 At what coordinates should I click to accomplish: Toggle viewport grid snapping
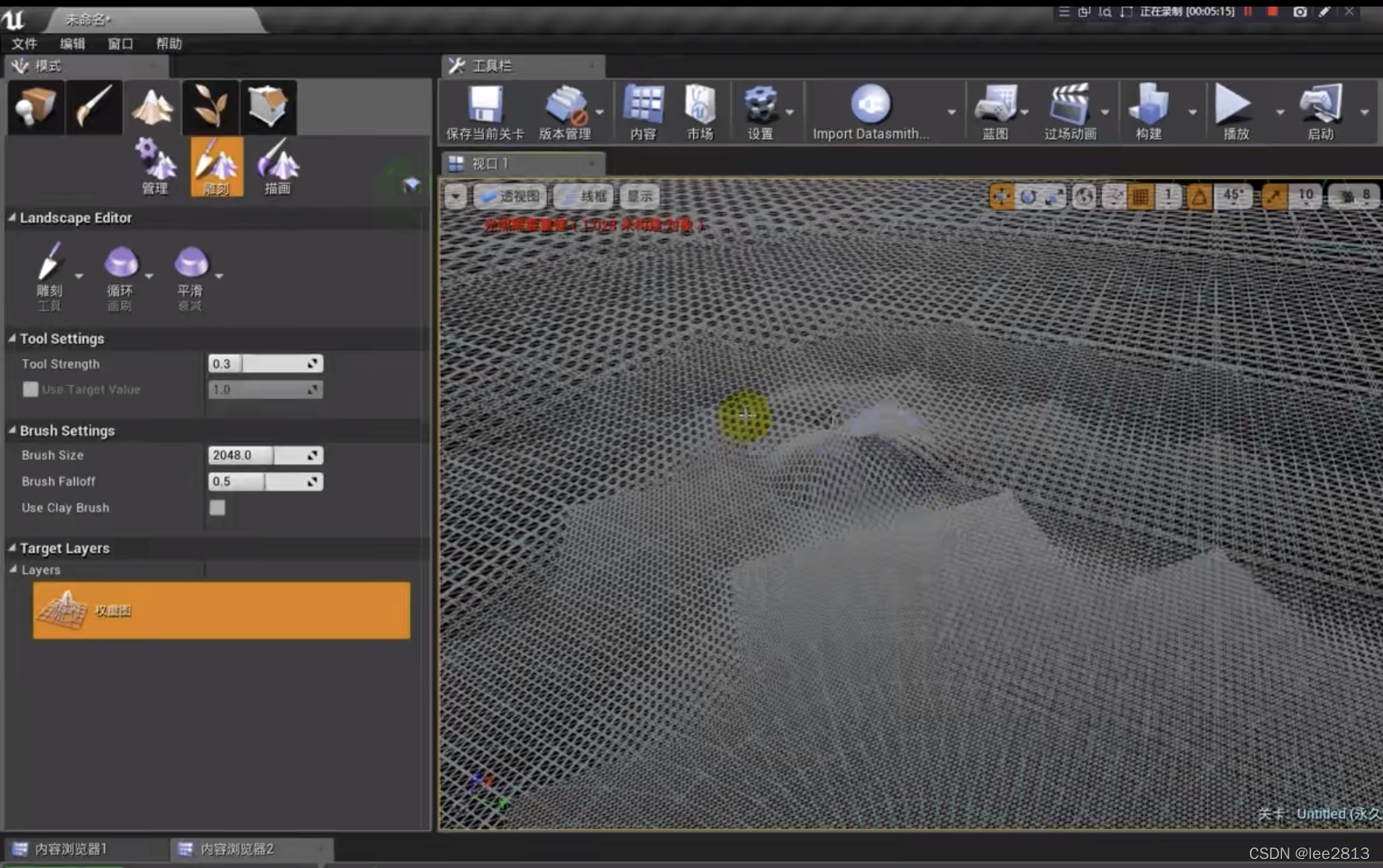1140,196
